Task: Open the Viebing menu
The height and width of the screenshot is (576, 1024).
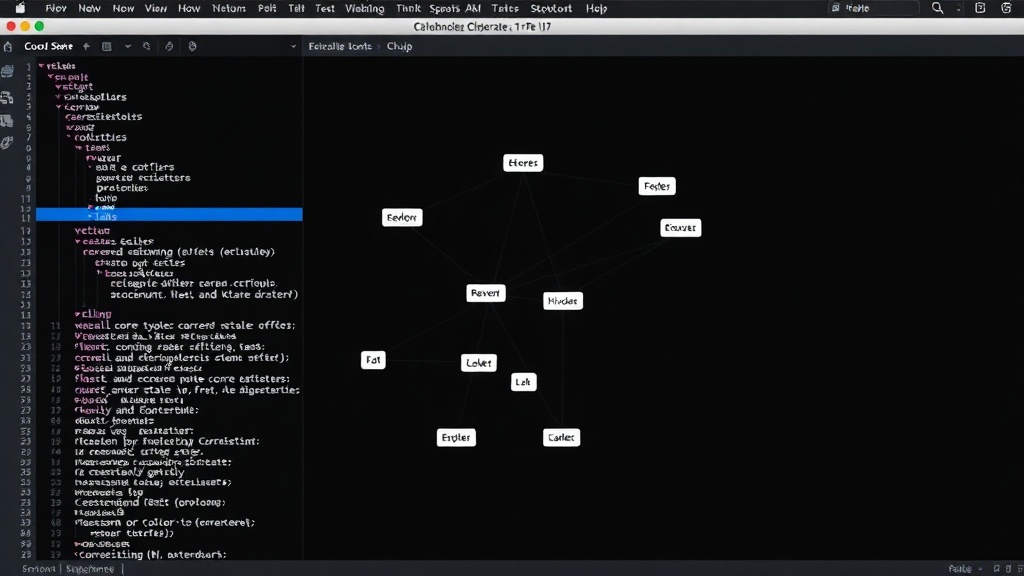Action: [x=364, y=8]
